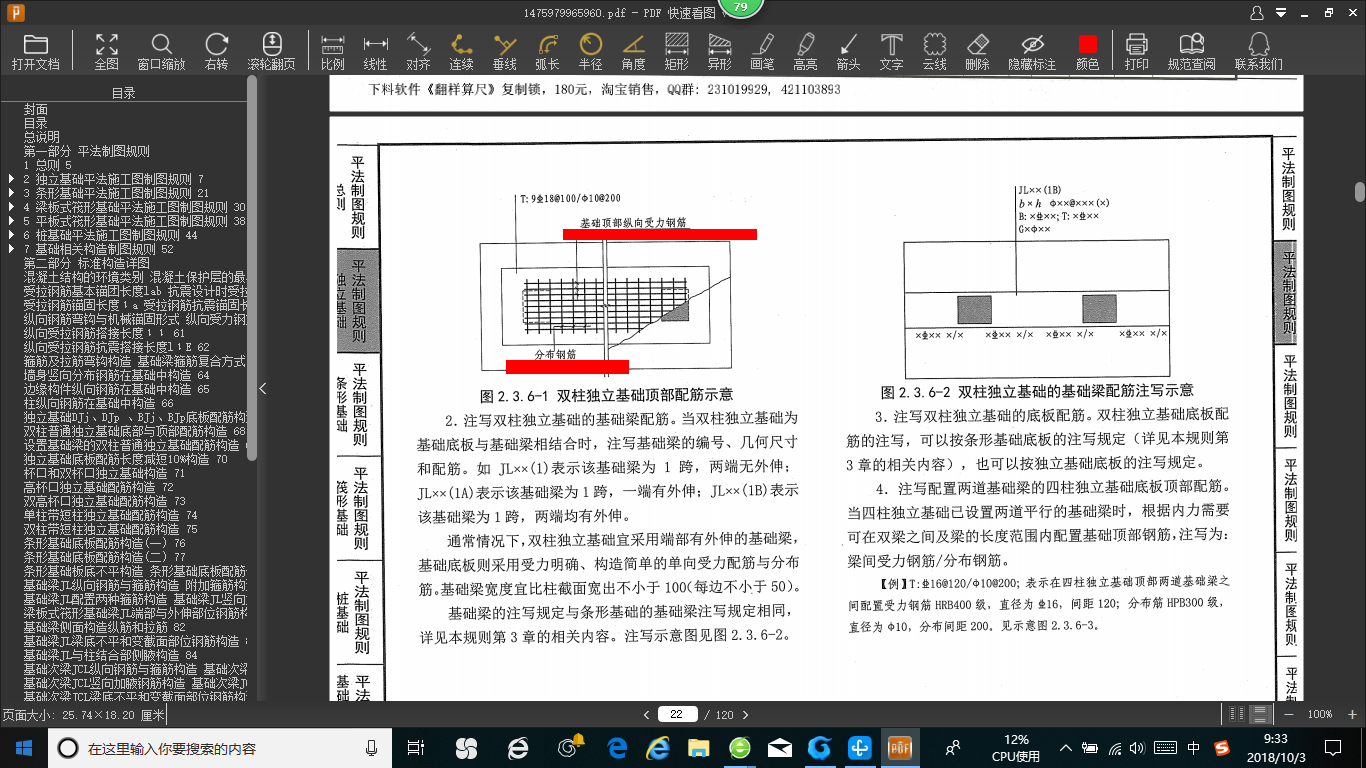Collapse the outline panel with left chevron
The height and width of the screenshot is (768, 1366).
pos(263,388)
